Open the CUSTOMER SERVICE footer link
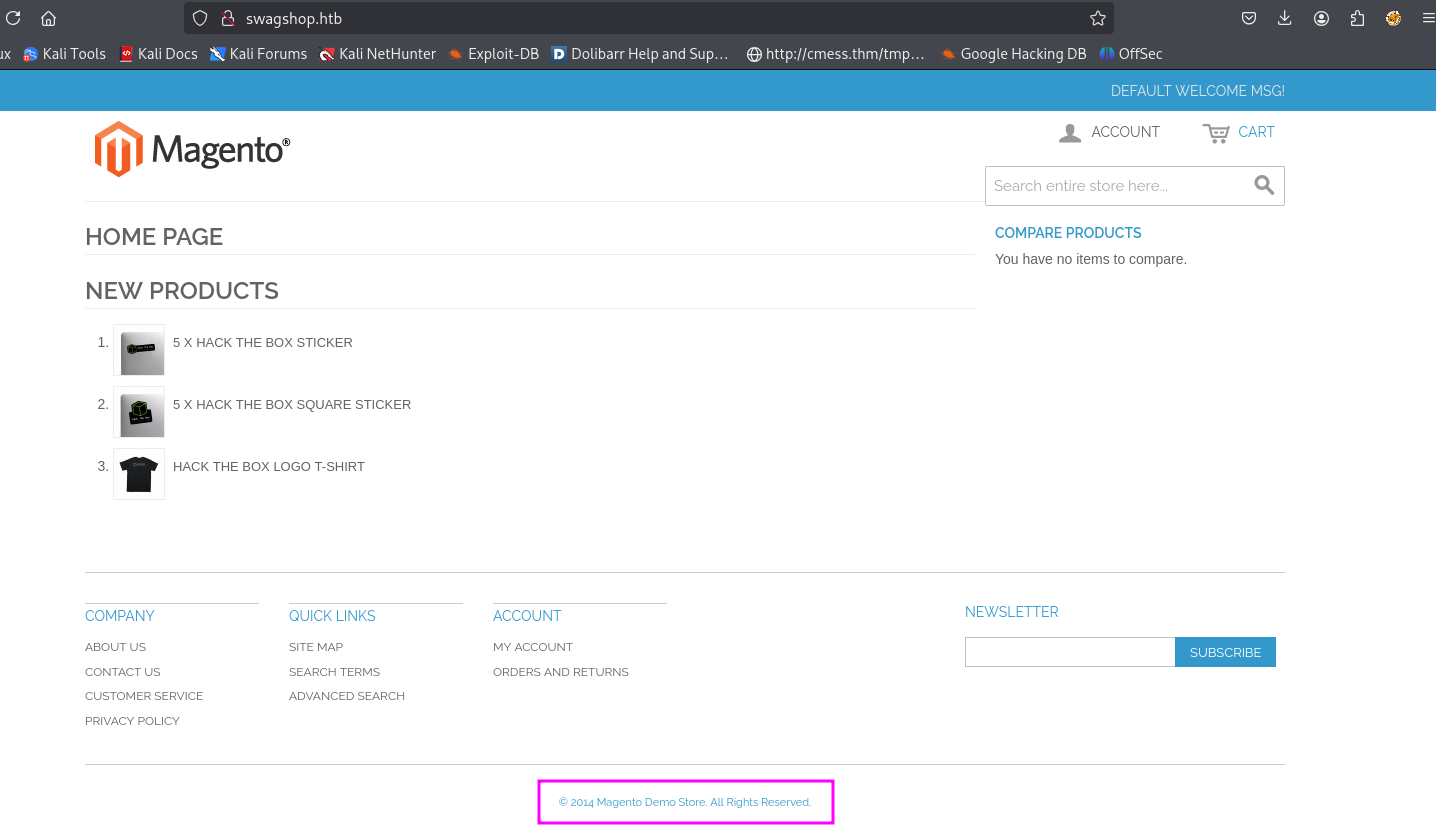Viewport: 1436px width, 836px height. point(144,696)
